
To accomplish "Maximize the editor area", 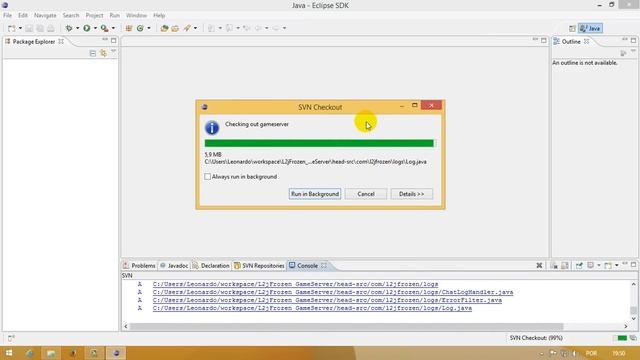I will coord(544,40).
